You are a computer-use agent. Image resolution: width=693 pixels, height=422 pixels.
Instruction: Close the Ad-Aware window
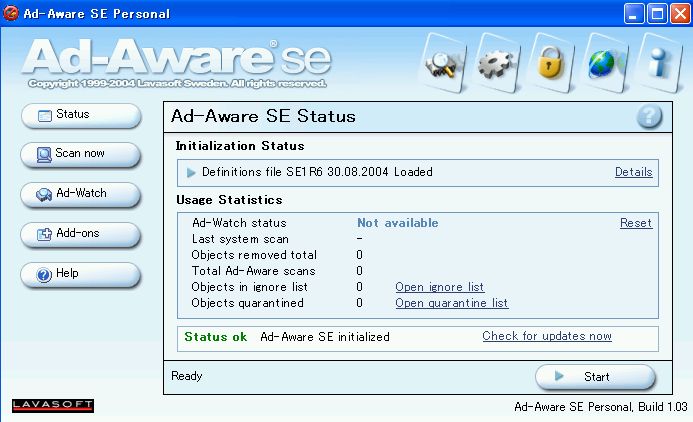tap(680, 13)
